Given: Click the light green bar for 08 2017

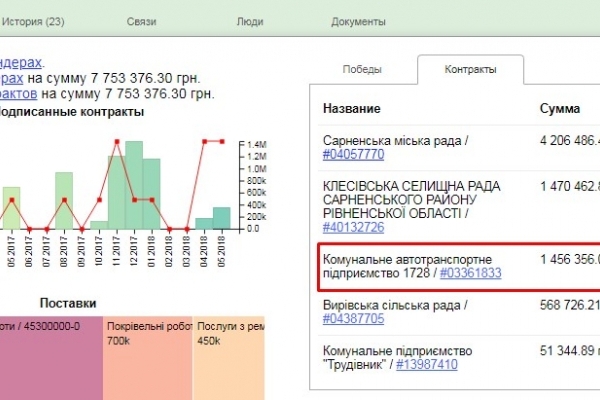Looking at the screenshot, I should click(64, 200).
